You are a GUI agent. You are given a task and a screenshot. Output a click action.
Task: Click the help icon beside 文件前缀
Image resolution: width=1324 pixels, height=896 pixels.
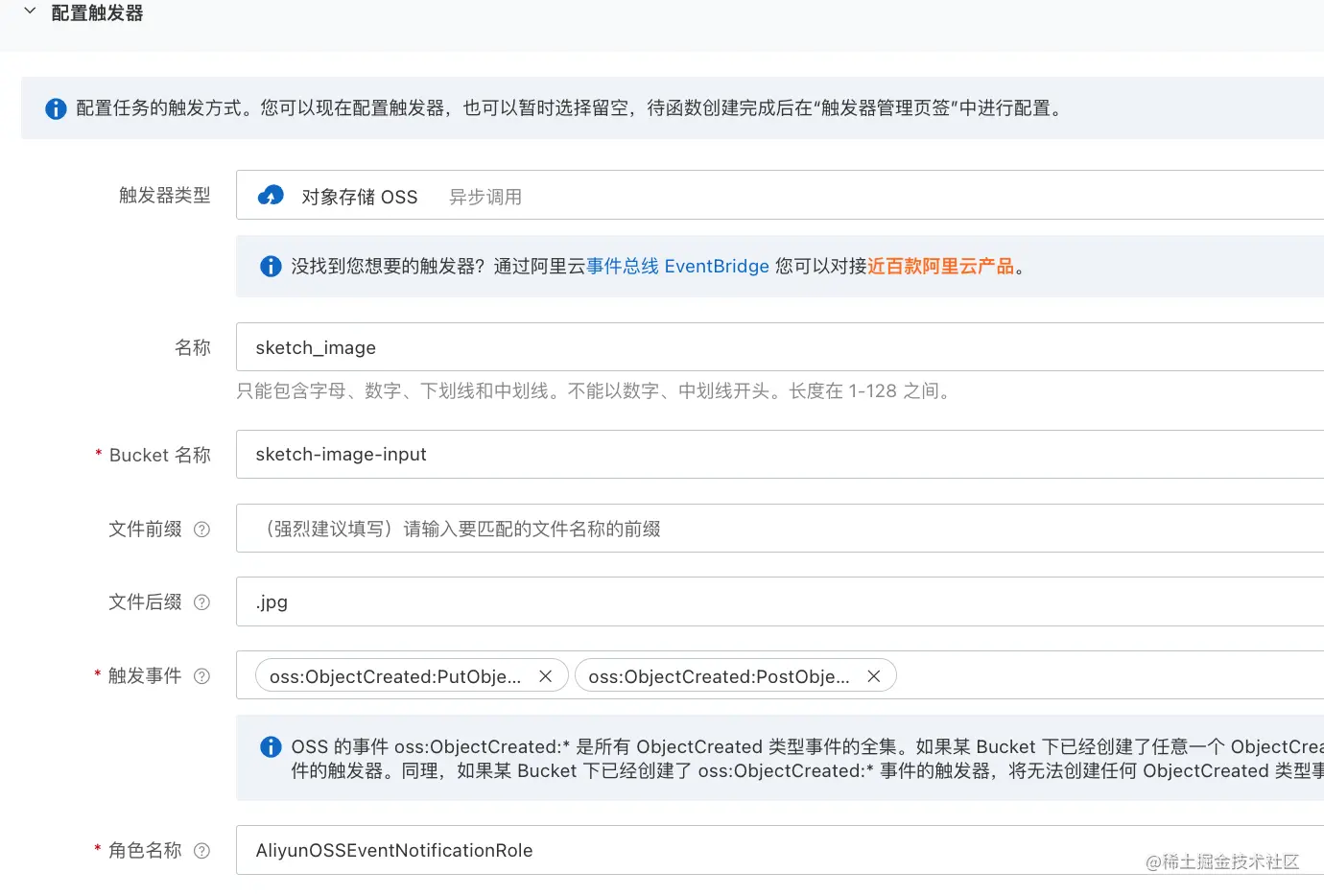pyautogui.click(x=201, y=530)
